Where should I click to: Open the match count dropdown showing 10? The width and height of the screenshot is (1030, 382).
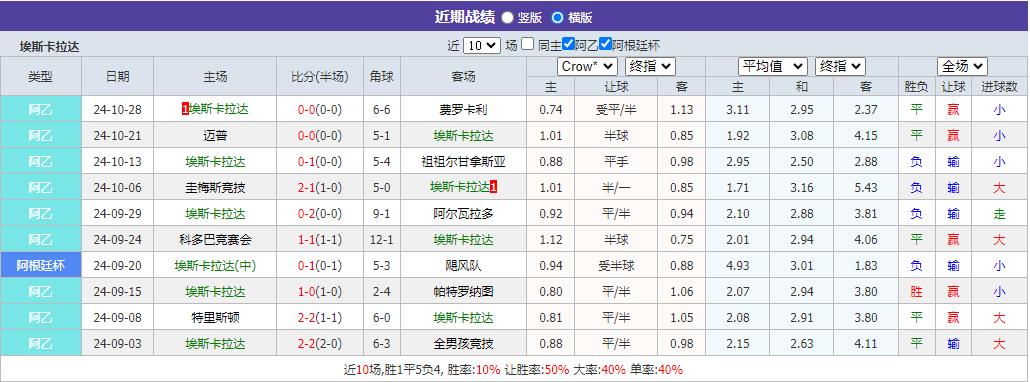coord(481,45)
